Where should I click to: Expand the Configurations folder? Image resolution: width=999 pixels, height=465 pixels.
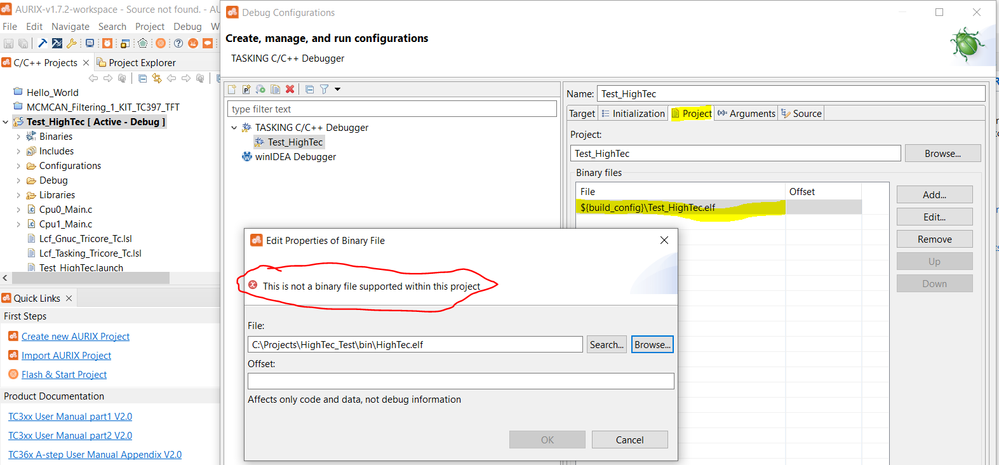click(18, 166)
